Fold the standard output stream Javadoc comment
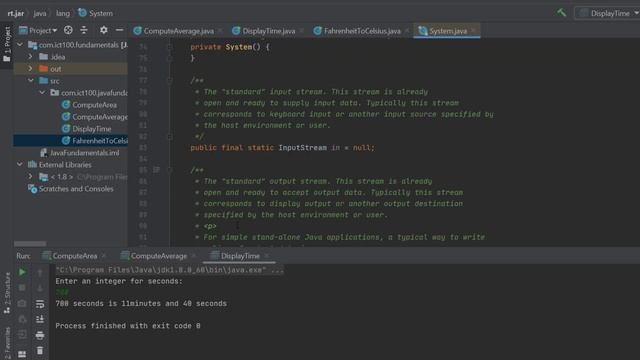The width and height of the screenshot is (640, 360). [170, 170]
